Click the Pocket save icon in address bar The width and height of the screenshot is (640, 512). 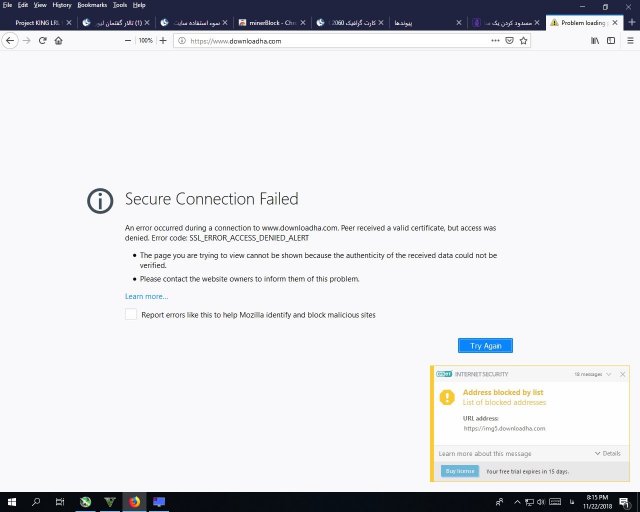pos(509,40)
